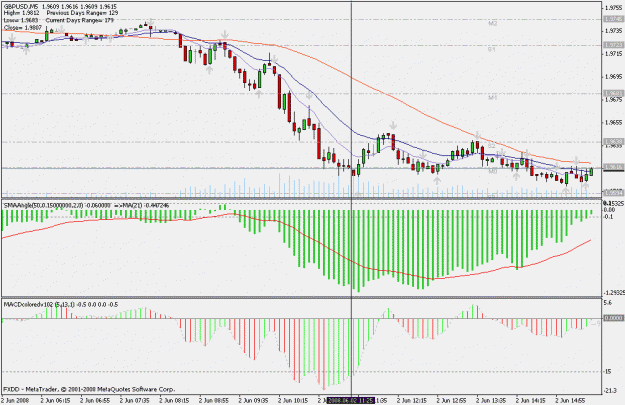625x405 pixels.
Task: Click the M0 pivot level label
Action: tap(493, 172)
